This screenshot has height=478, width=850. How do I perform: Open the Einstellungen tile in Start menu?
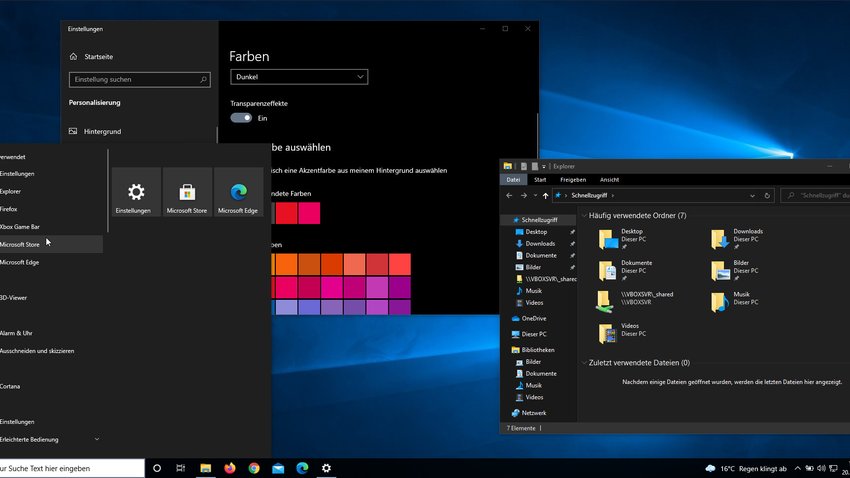click(x=136, y=192)
